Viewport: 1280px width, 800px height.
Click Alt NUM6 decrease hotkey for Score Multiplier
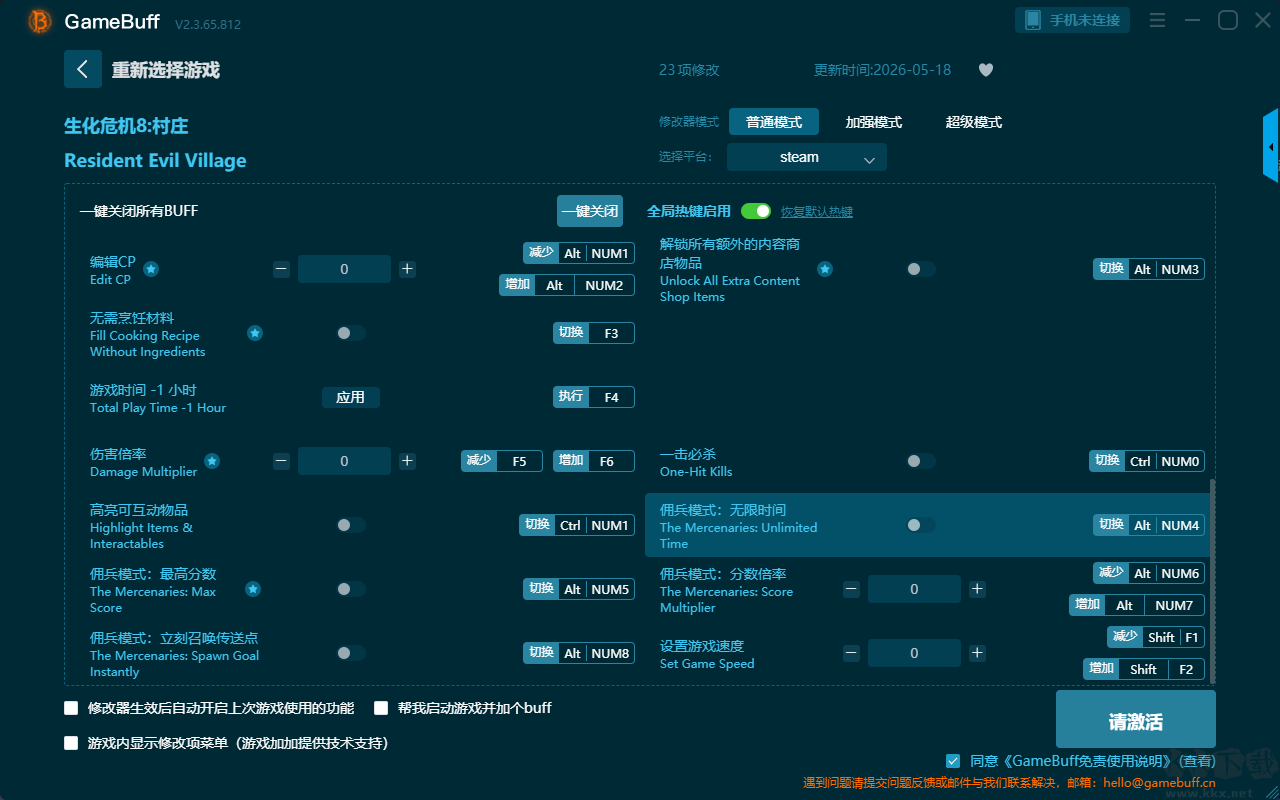coord(1149,573)
